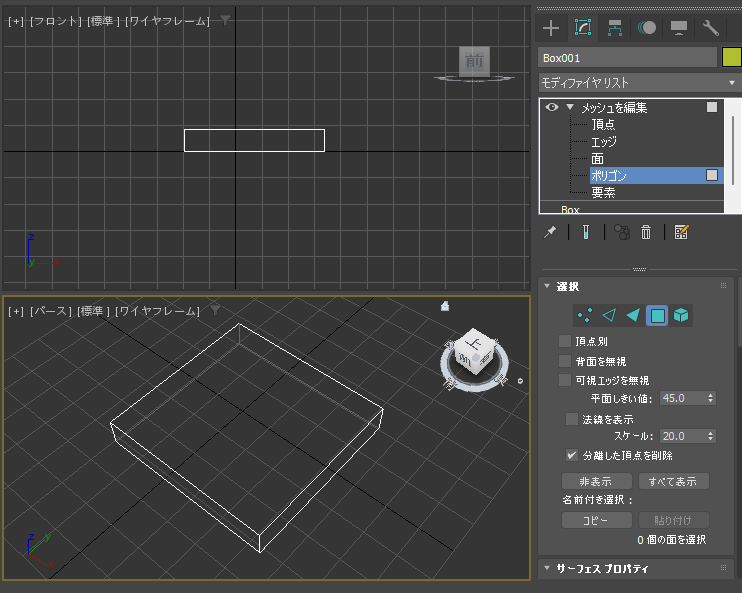Open the Motion command panel tab

(647, 28)
